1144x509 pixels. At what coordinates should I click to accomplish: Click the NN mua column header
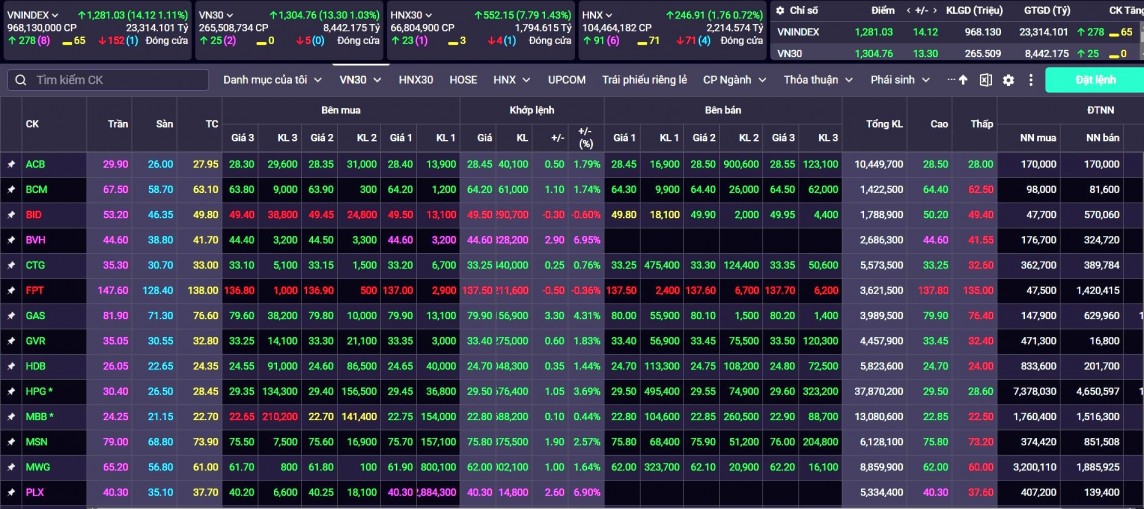(1038, 138)
